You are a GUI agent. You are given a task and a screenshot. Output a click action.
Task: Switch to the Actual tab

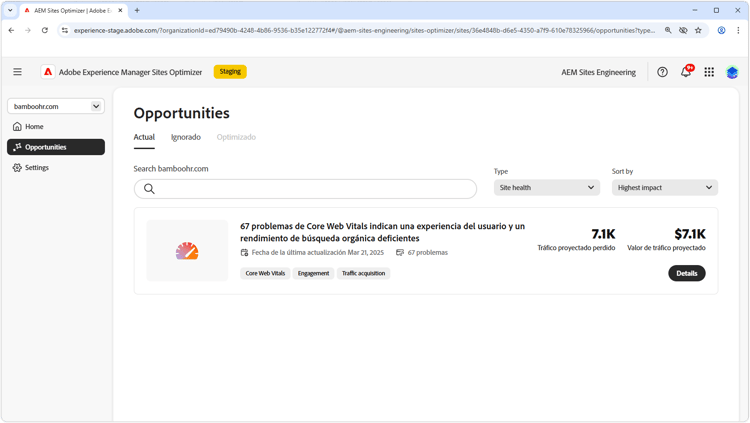(144, 137)
